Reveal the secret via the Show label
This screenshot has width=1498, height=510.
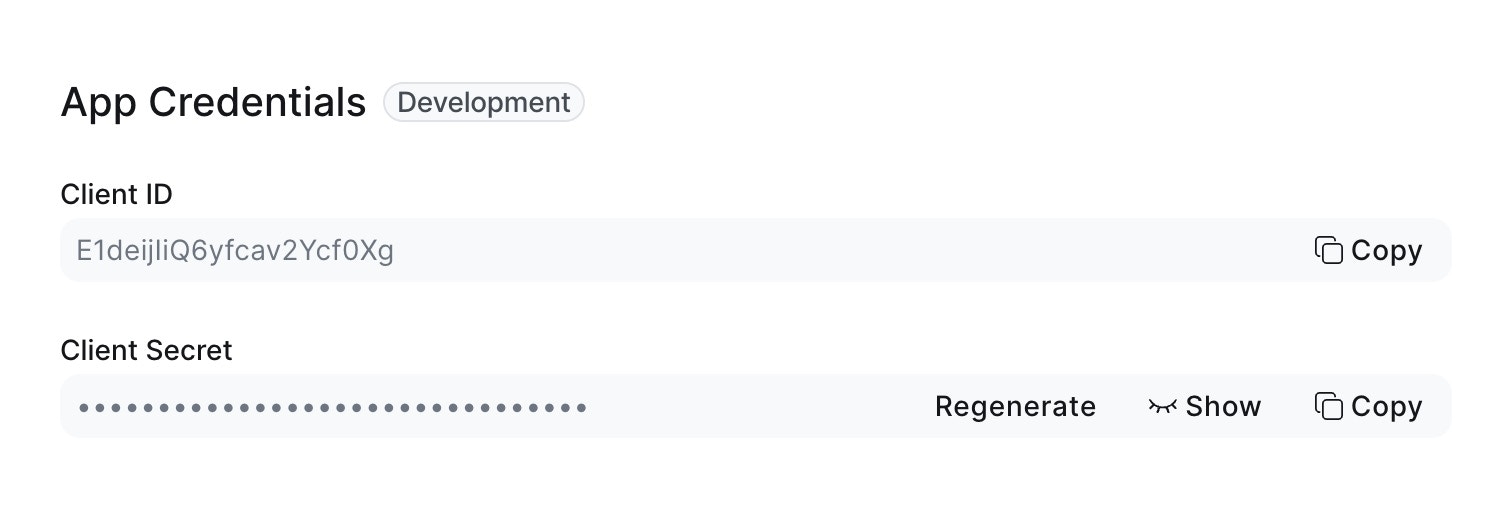pos(1223,406)
